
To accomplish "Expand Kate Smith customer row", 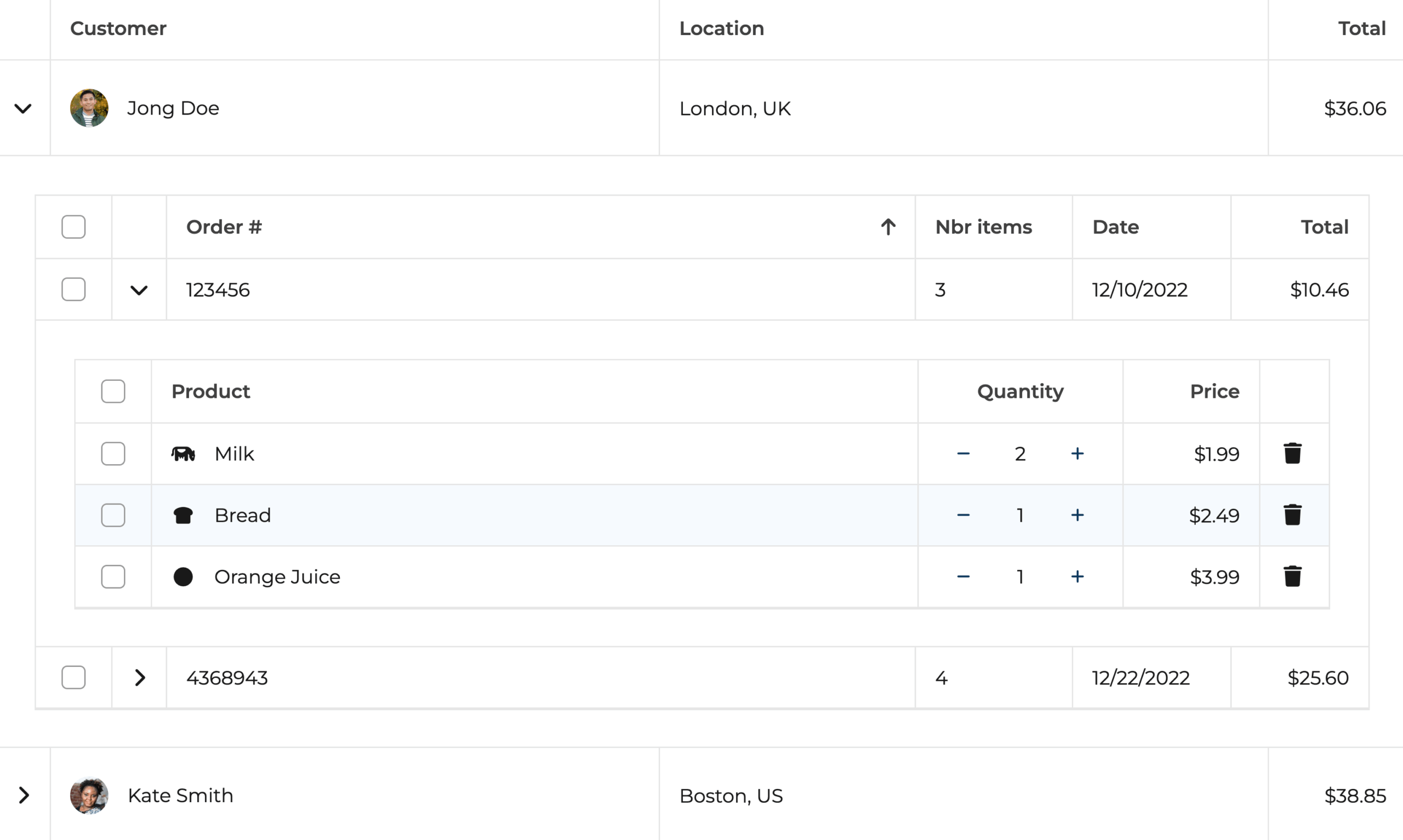I will [23, 795].
